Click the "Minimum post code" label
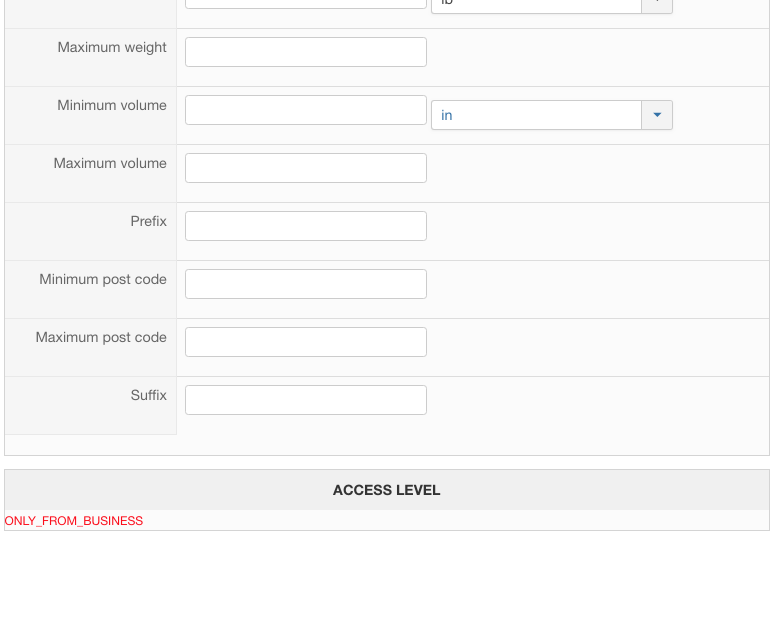Image resolution: width=784 pixels, height=639 pixels. click(x=103, y=279)
